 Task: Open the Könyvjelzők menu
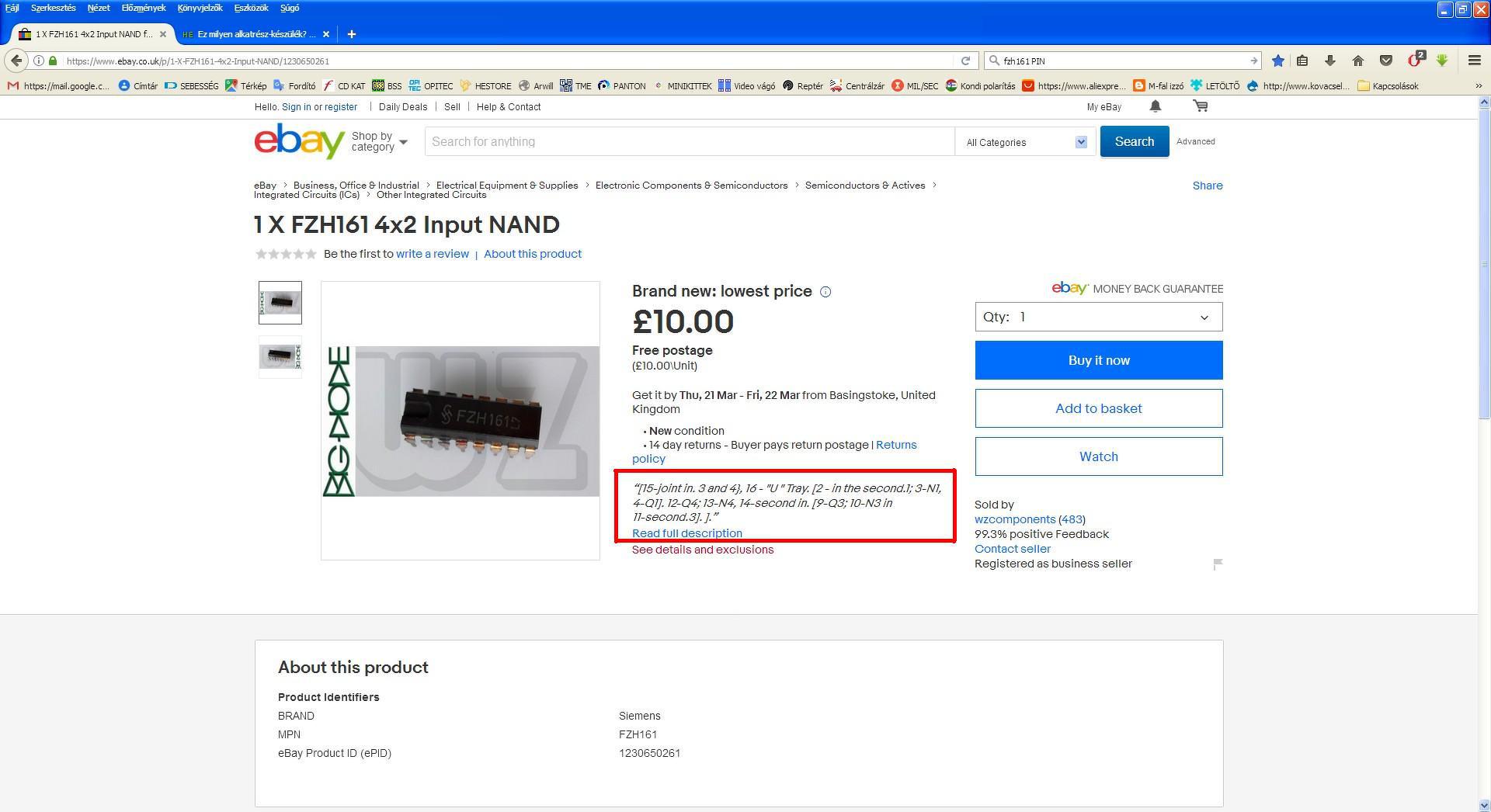pyautogui.click(x=200, y=8)
